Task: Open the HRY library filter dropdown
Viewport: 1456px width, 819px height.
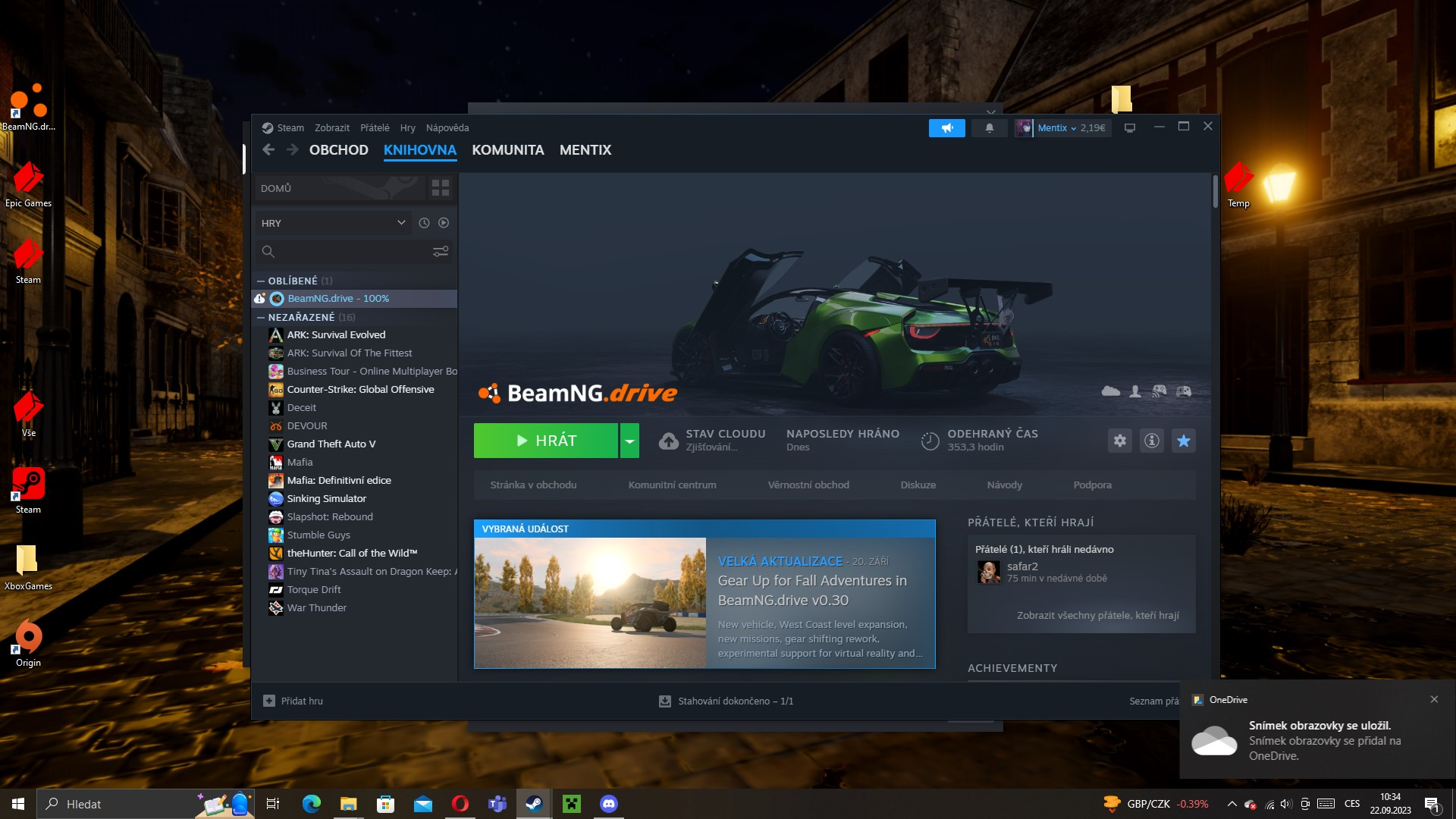Action: (334, 223)
